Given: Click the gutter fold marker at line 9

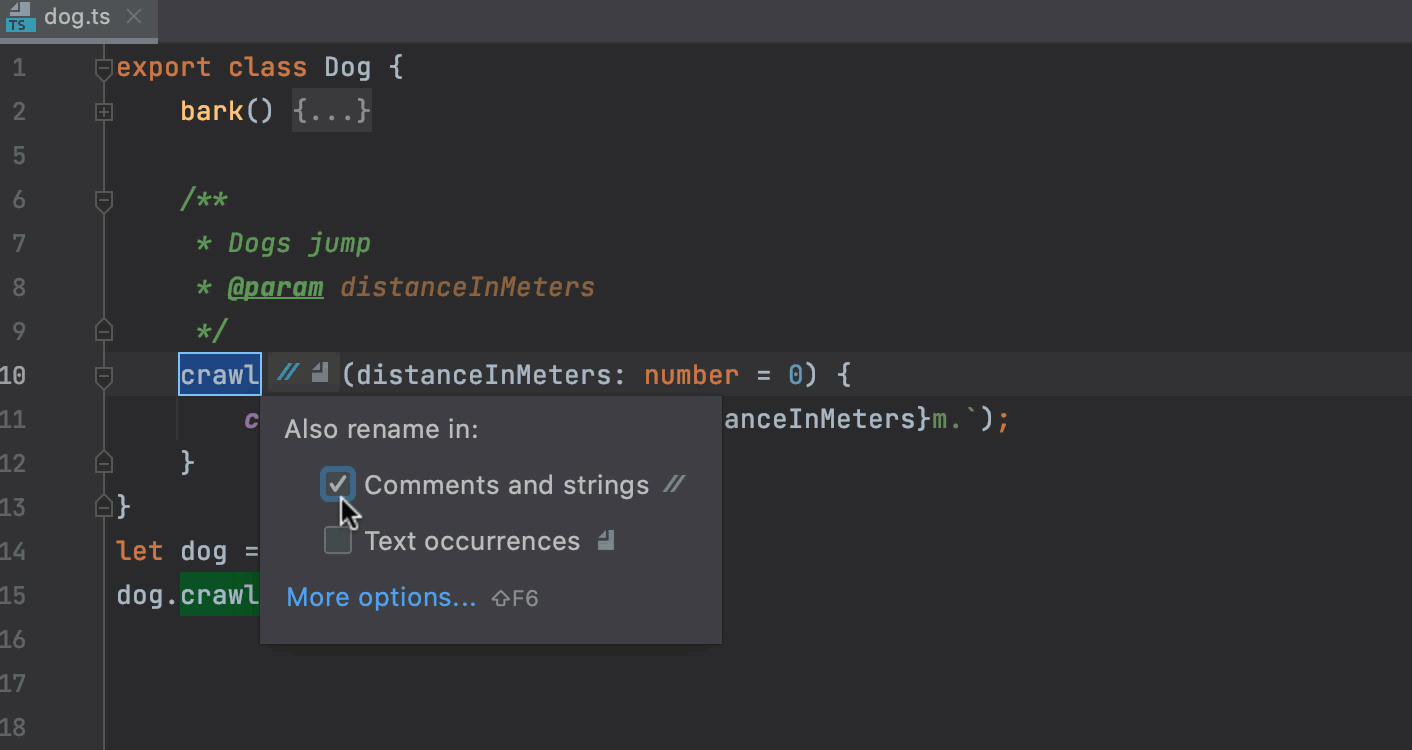Looking at the screenshot, I should 103,330.
